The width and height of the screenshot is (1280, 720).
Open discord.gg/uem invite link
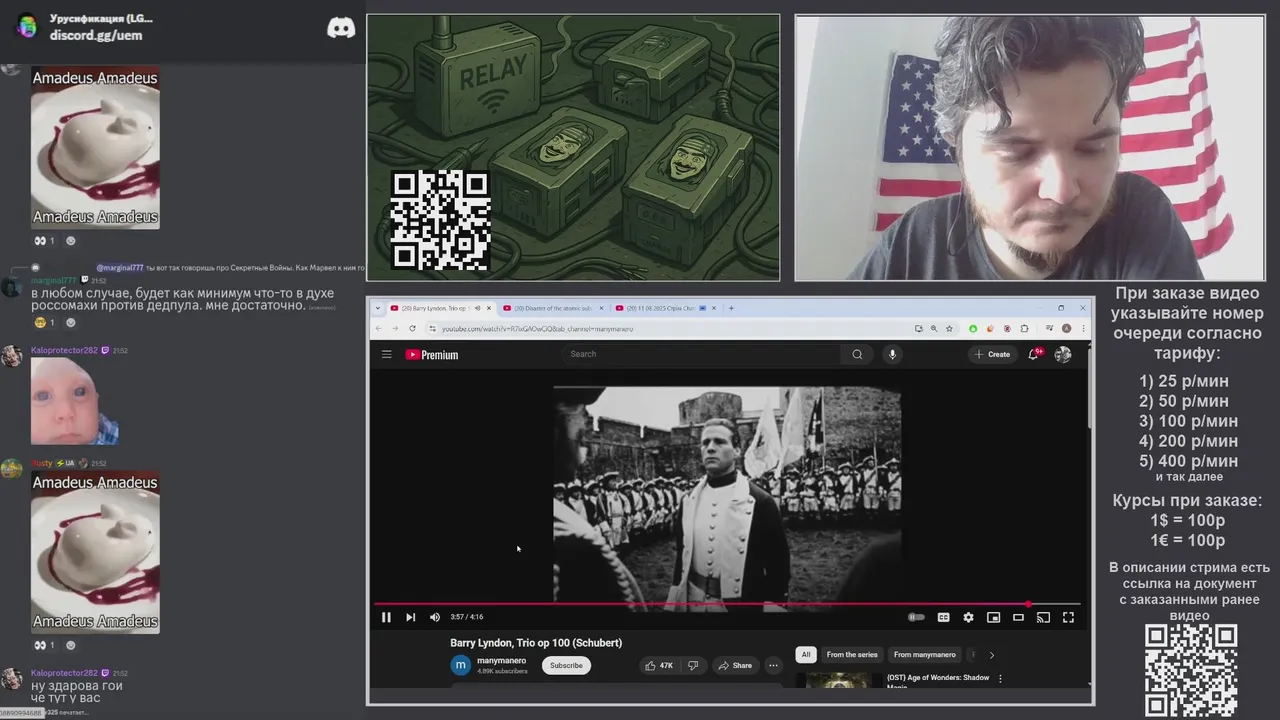pos(96,35)
